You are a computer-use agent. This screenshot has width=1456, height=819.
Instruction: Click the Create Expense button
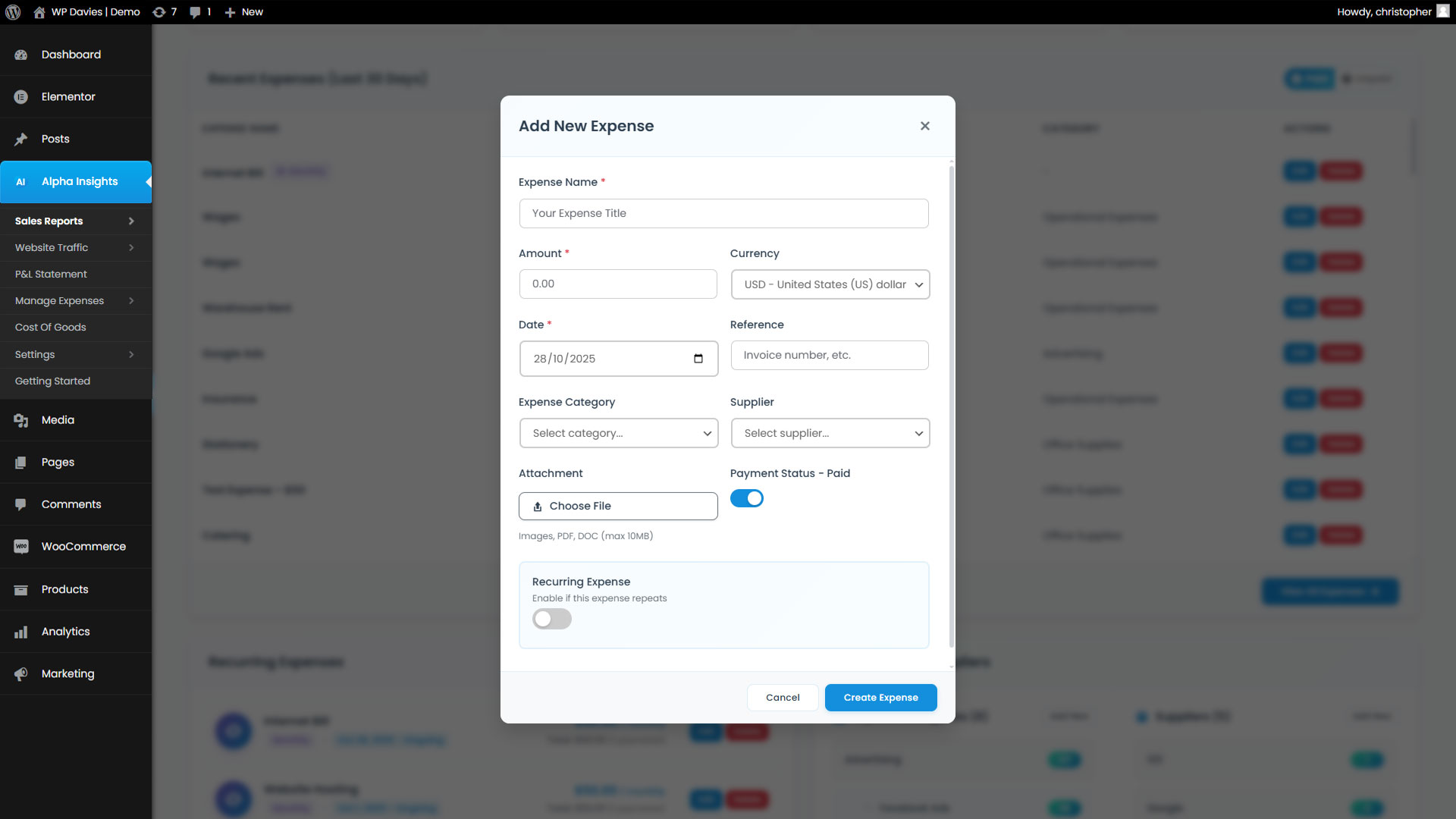click(x=880, y=698)
